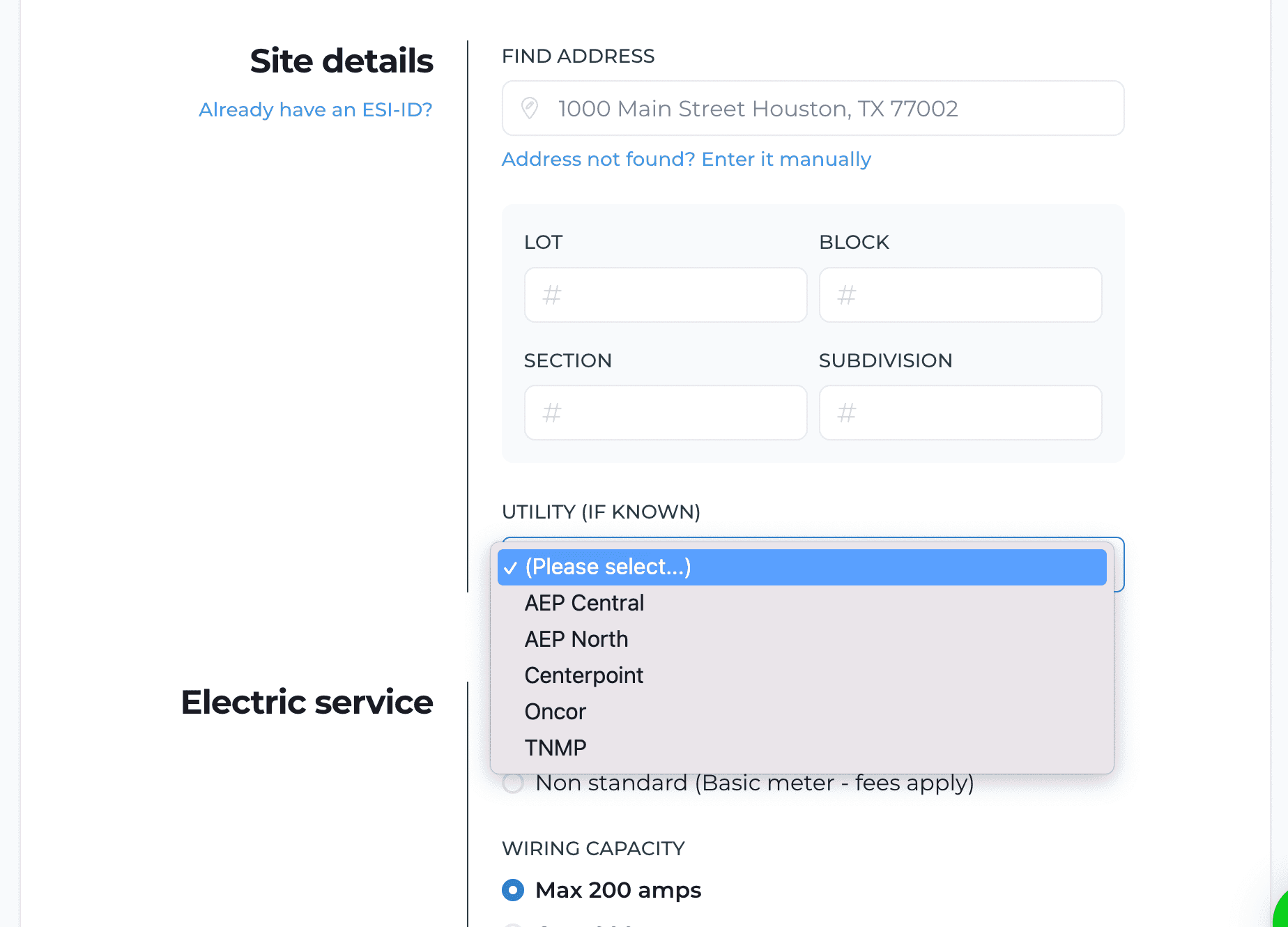
Task: Focus the BLOCK number input
Action: [x=960, y=295]
